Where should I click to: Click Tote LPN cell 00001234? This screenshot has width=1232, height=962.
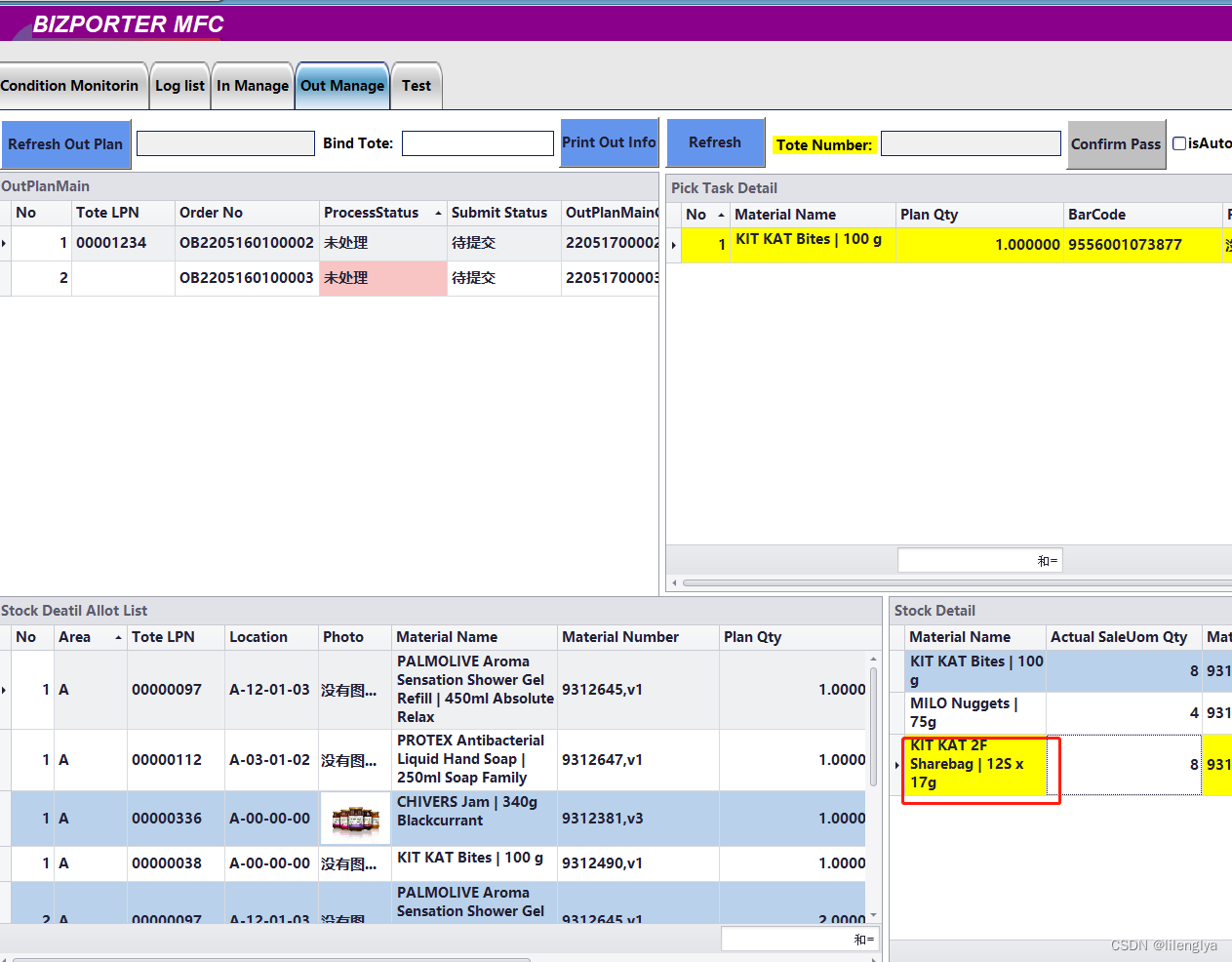[x=123, y=243]
